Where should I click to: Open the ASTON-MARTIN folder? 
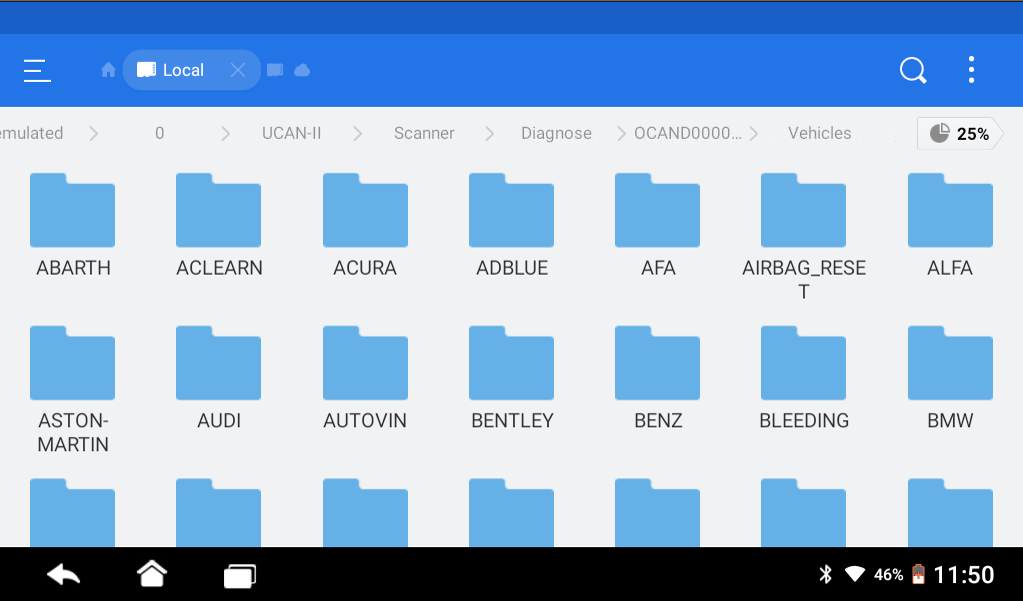(x=73, y=390)
